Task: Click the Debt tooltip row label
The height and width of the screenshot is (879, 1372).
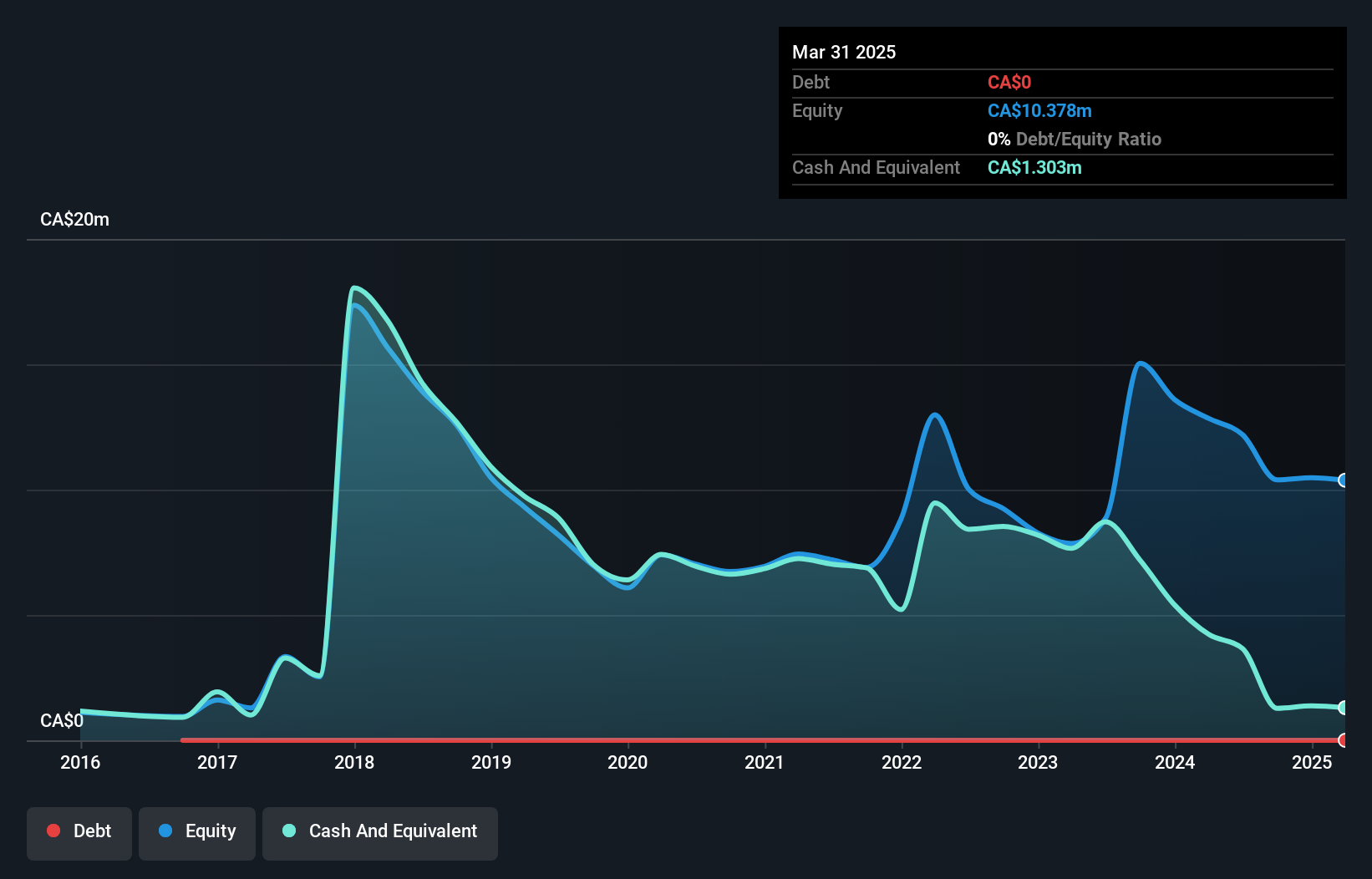Action: click(x=810, y=82)
